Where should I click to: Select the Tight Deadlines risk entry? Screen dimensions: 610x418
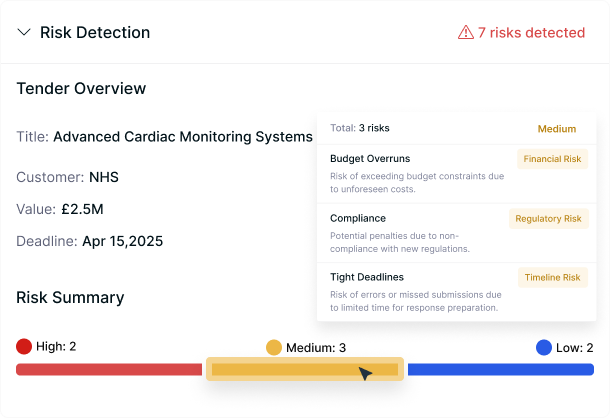click(366, 277)
